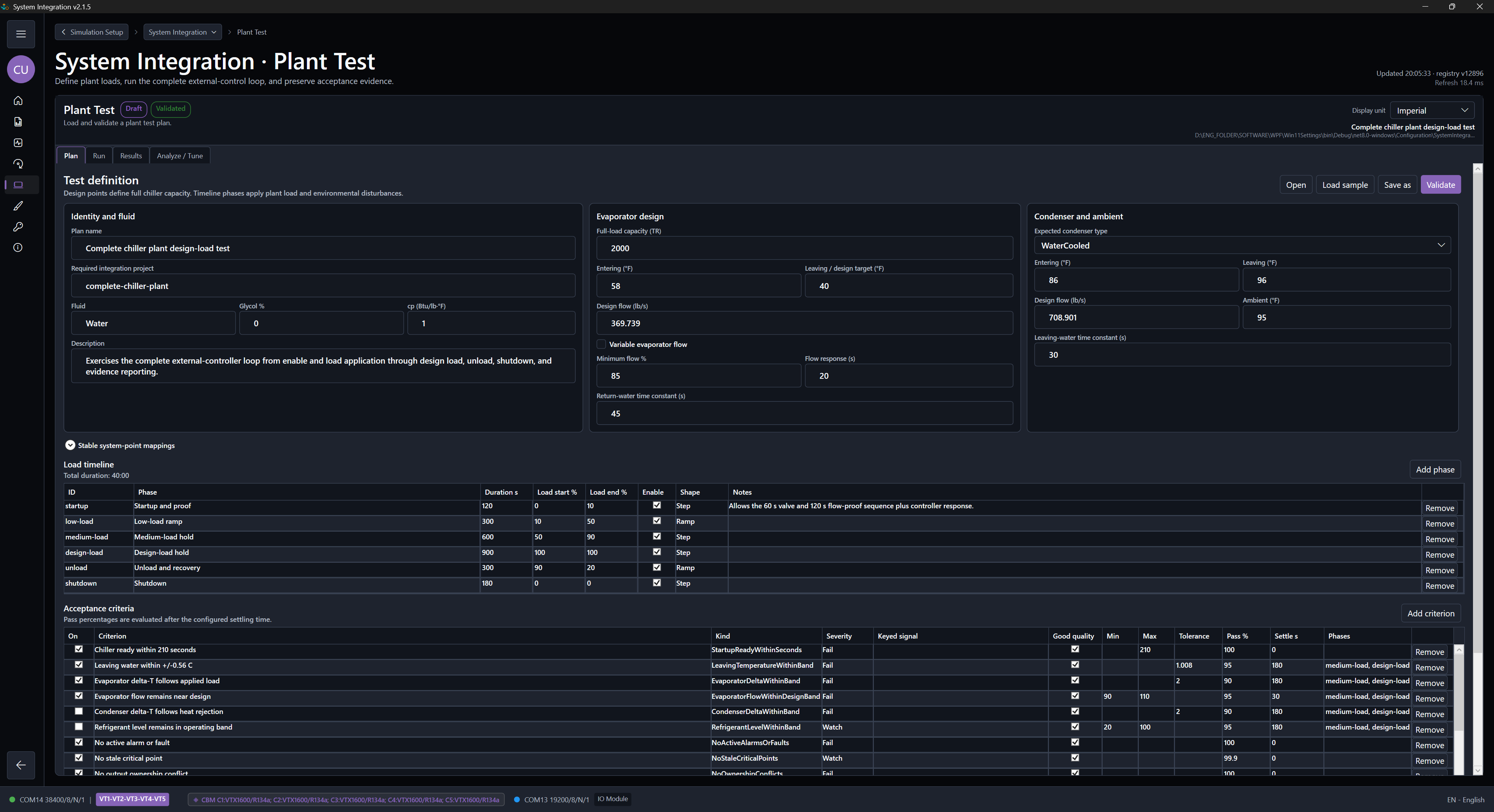1494x812 pixels.
Task: Go to Home via sidebar house icon
Action: (x=18, y=101)
